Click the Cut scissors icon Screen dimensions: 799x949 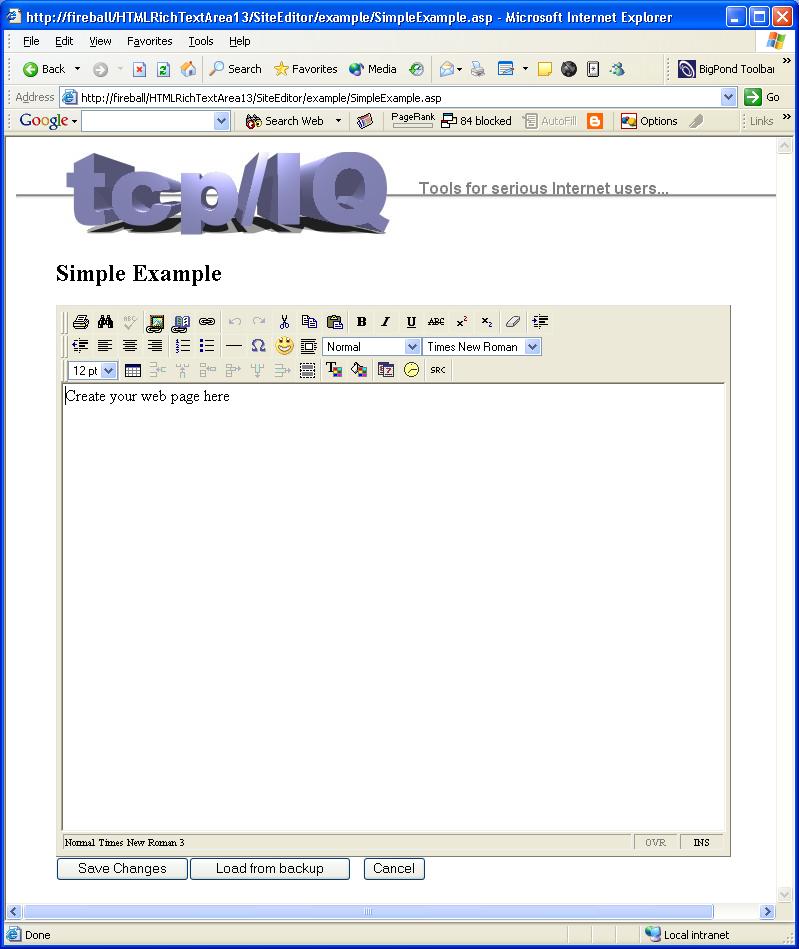[284, 322]
